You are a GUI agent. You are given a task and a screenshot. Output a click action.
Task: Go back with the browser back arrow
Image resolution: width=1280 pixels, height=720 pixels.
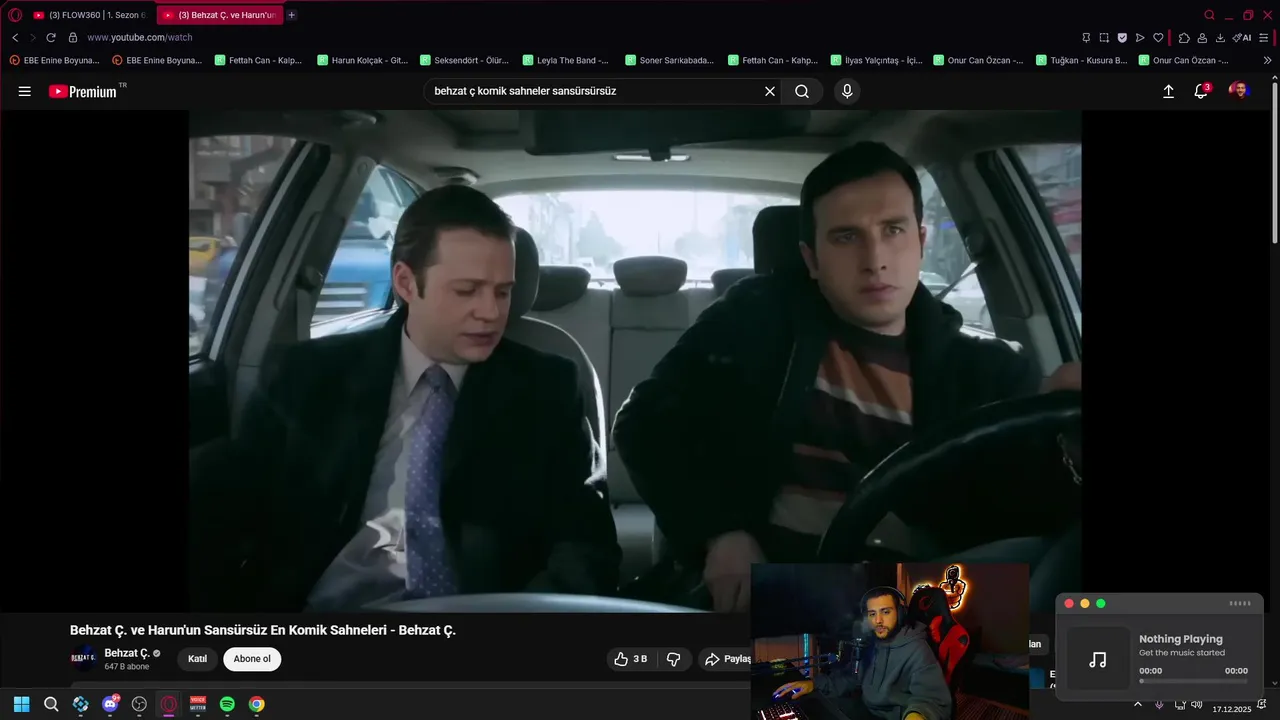(15, 37)
